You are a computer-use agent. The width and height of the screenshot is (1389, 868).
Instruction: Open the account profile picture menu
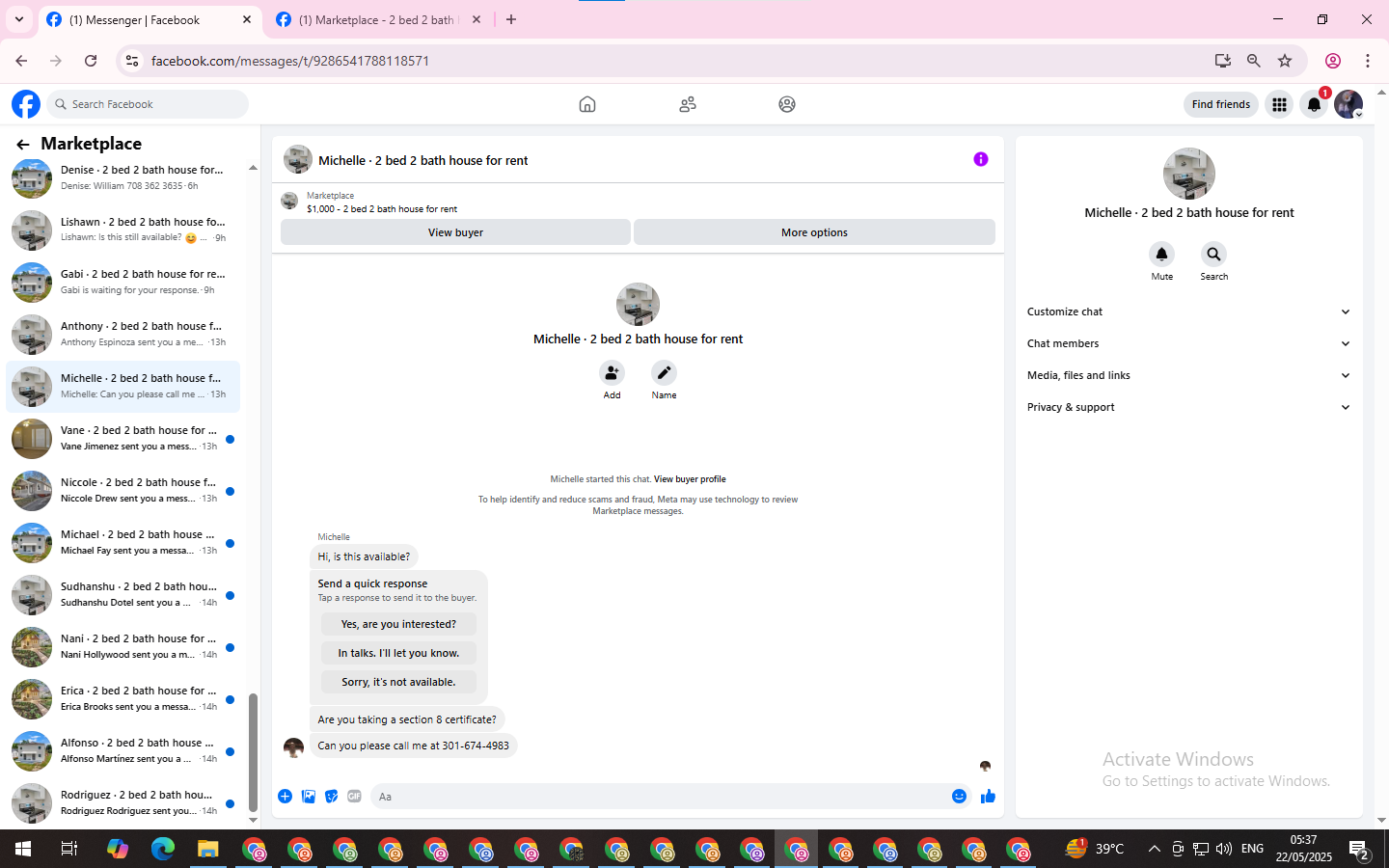1348,104
